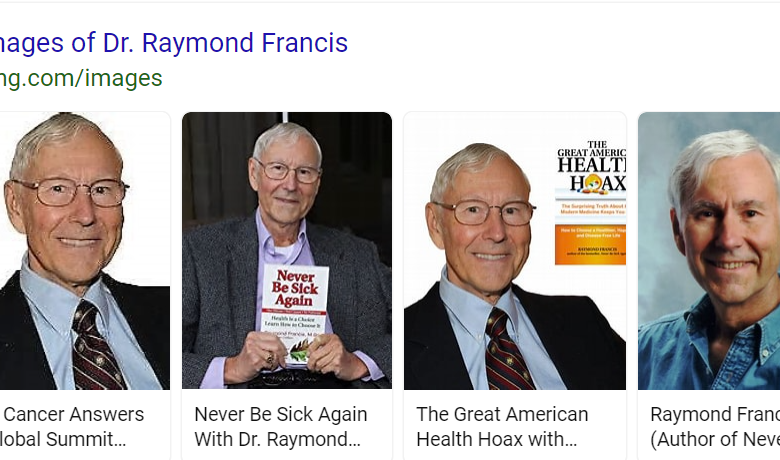Viewport: 780px width, 460px height.
Task: Click the orange panel on the Health Hoax cover
Action: (590, 245)
